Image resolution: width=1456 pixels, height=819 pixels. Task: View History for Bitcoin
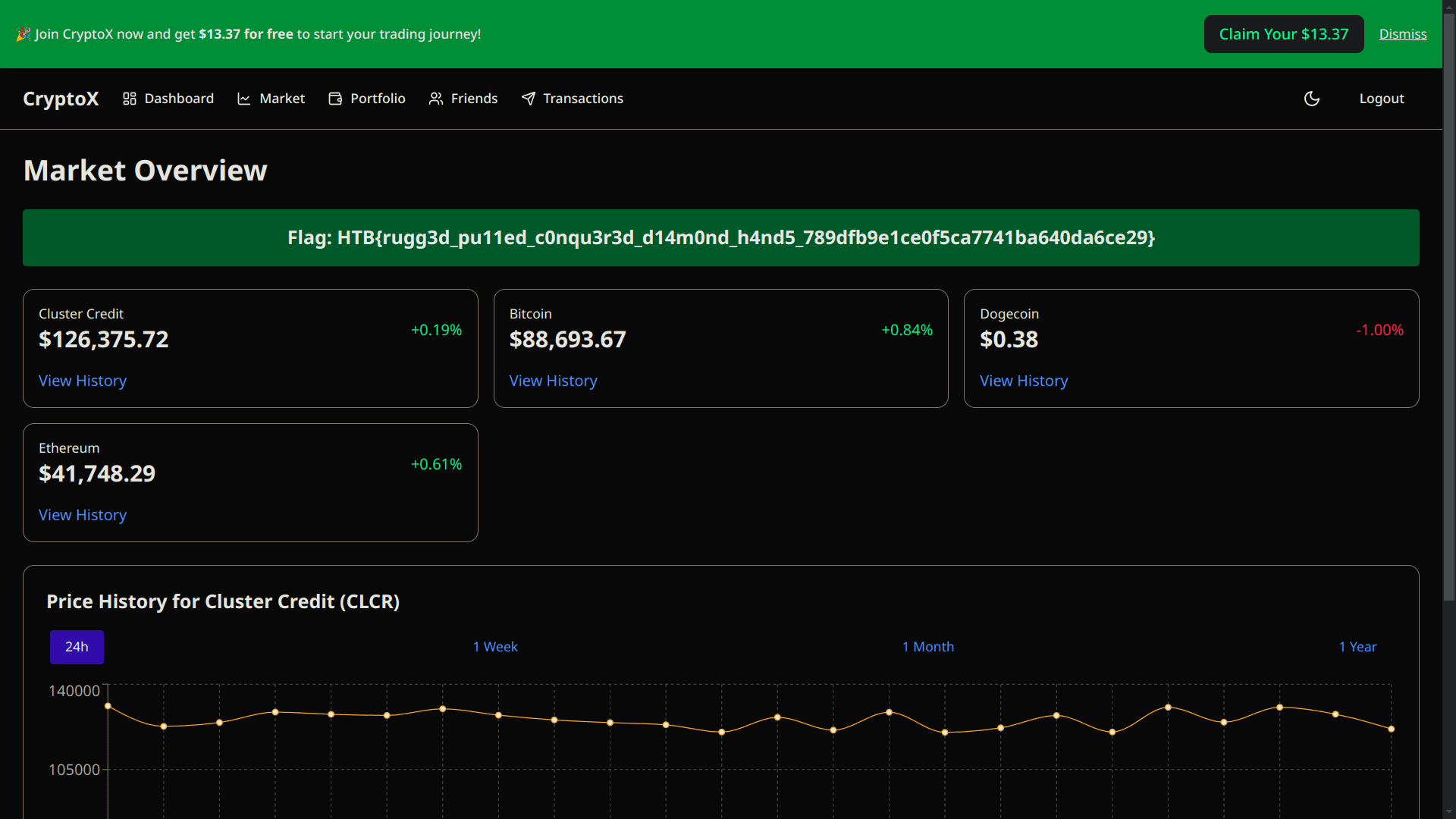pos(553,381)
